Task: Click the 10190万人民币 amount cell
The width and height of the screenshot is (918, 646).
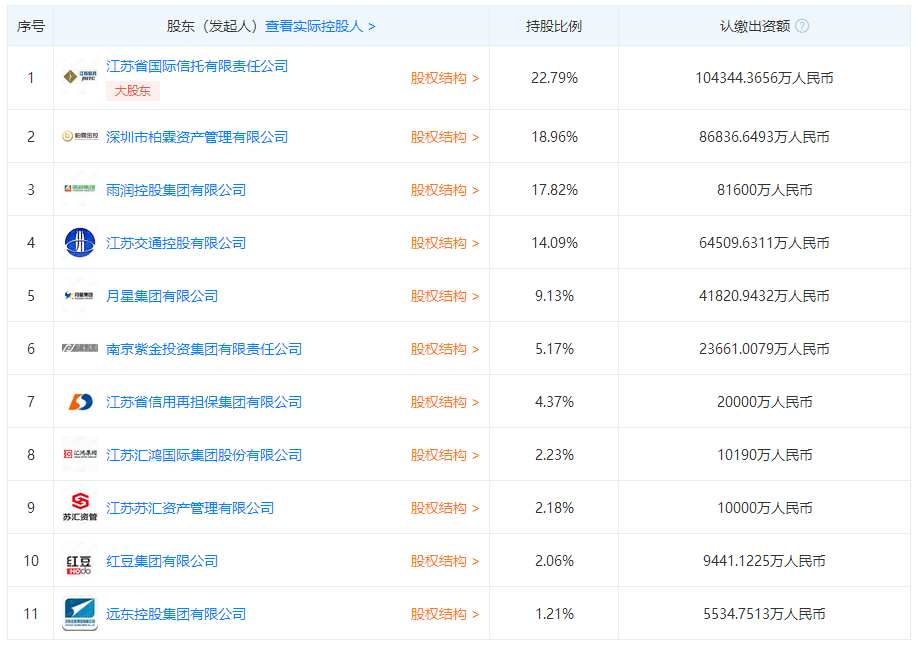Action: (x=765, y=455)
